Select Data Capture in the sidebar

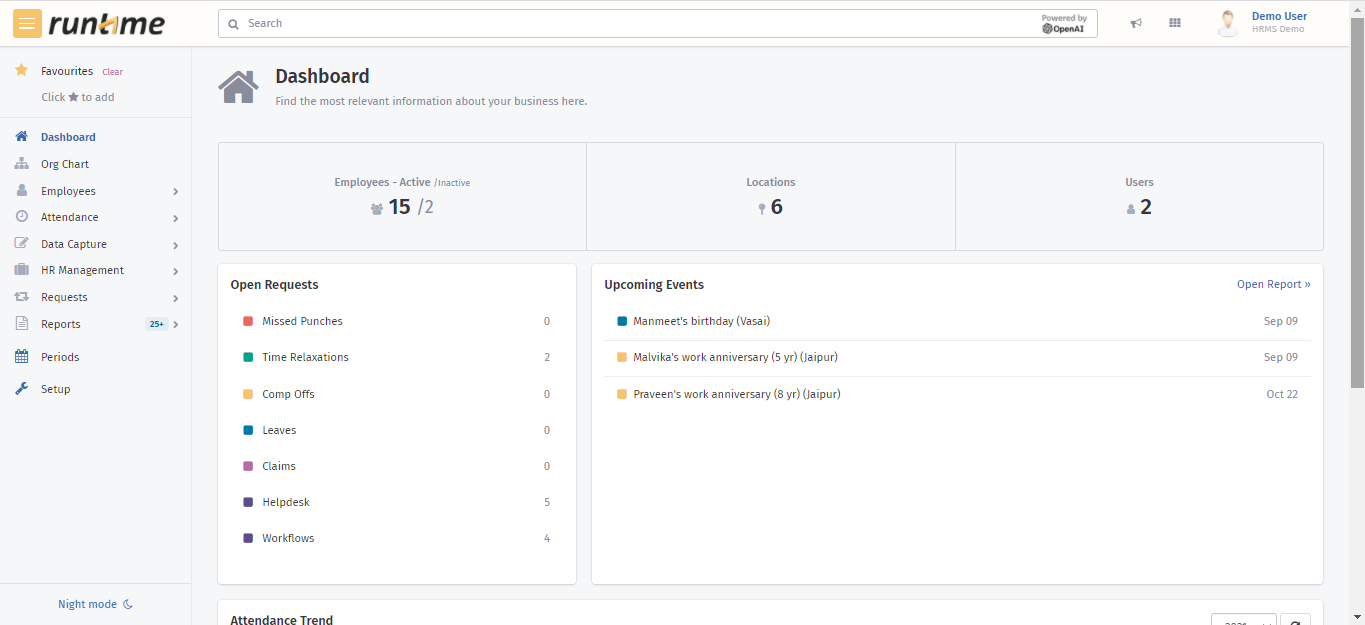tap(73, 244)
